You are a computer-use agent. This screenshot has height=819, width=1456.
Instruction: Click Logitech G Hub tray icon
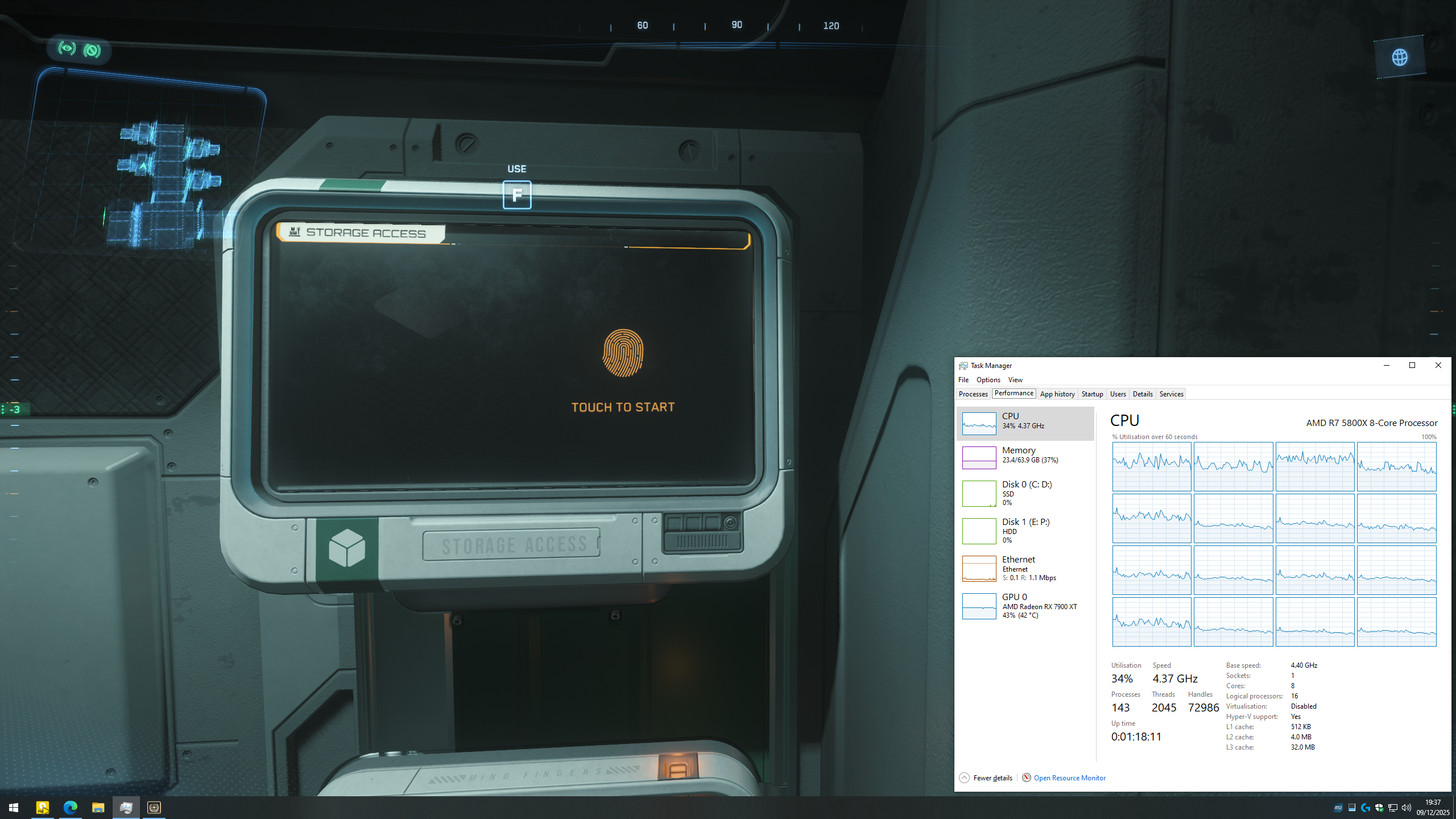[1366, 808]
